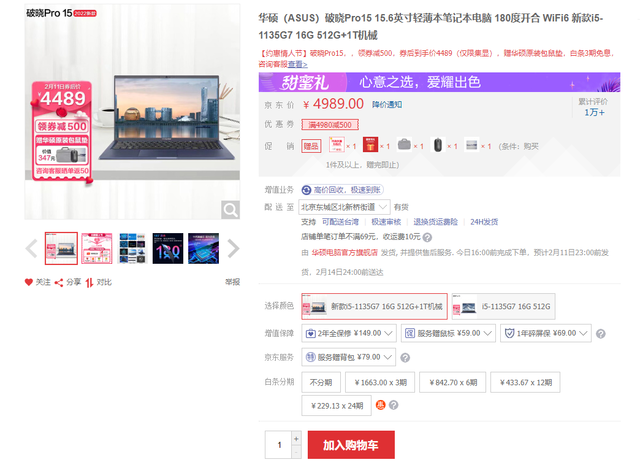This screenshot has width=640, height=465.
Task: Select ¥433.67 x 12期 installment
Action: (x=525, y=383)
